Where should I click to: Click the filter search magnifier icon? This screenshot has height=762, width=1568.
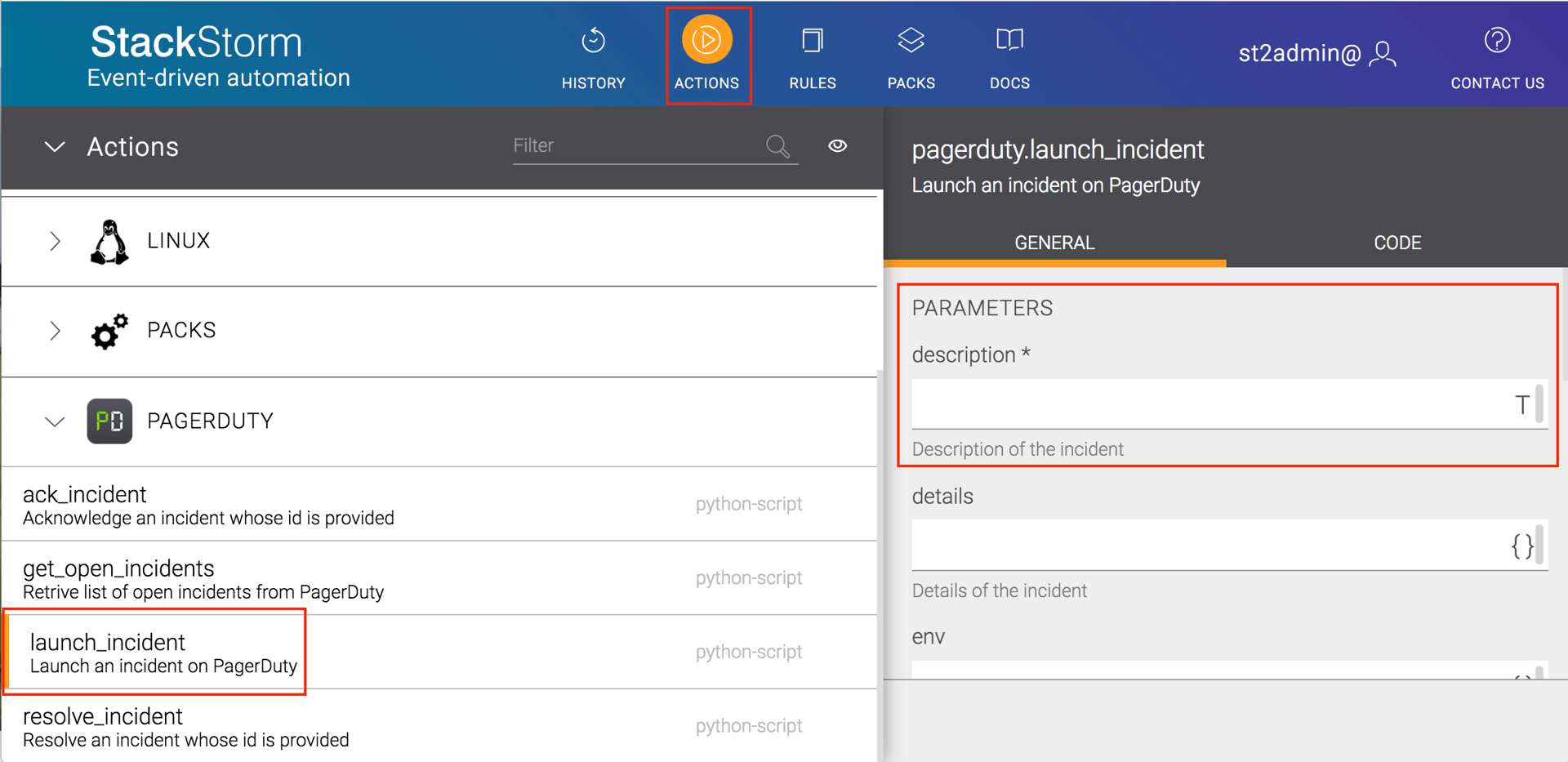pyautogui.click(x=777, y=146)
